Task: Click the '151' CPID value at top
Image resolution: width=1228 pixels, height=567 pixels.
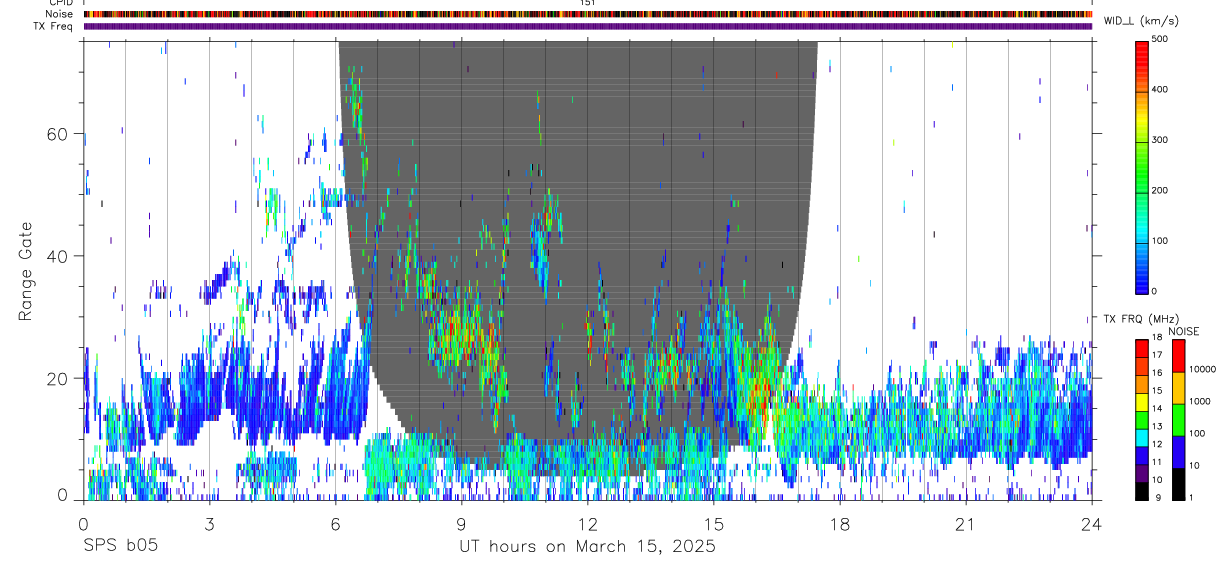Action: (x=588, y=4)
